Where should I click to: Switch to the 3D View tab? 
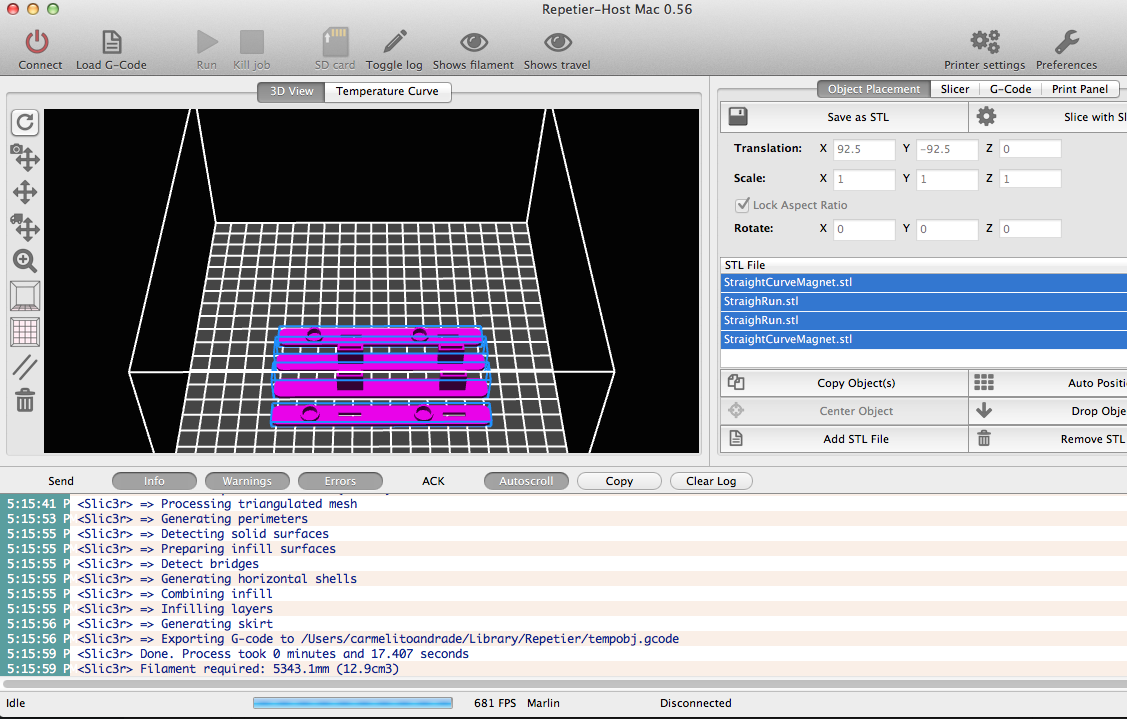pyautogui.click(x=291, y=91)
